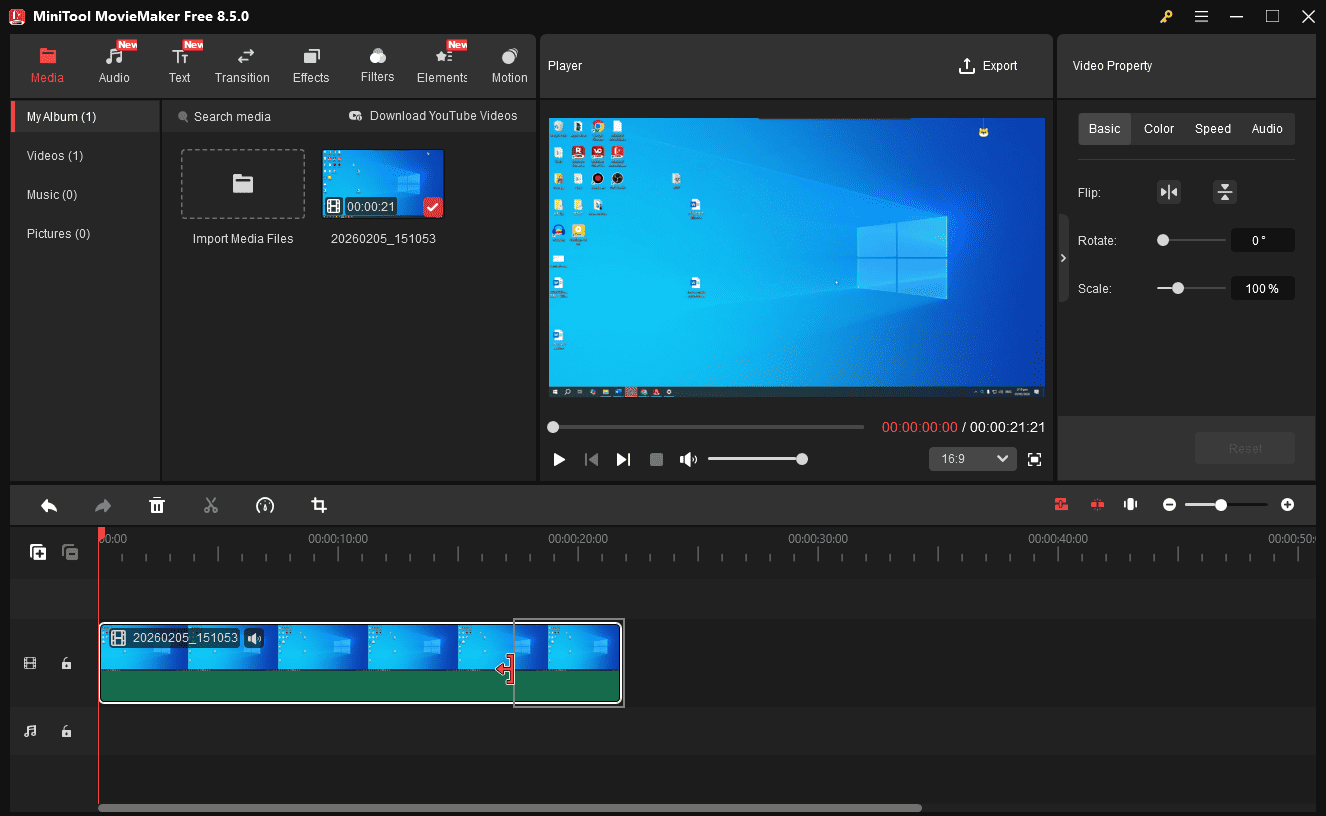Screen dimensions: 1326x816
Task: Select the Crop tool above the timeline
Action: click(318, 505)
